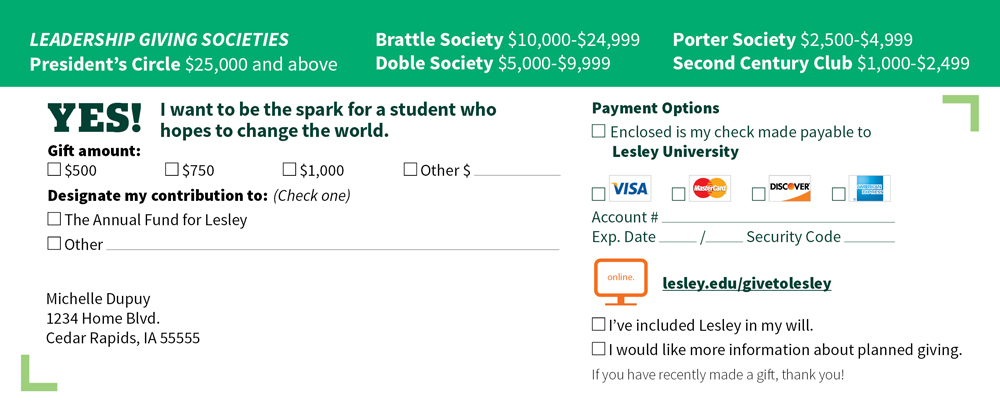Viewport: 1000px width, 412px height.
Task: Check the $1,000 gift amount box
Action: pyautogui.click(x=290, y=170)
